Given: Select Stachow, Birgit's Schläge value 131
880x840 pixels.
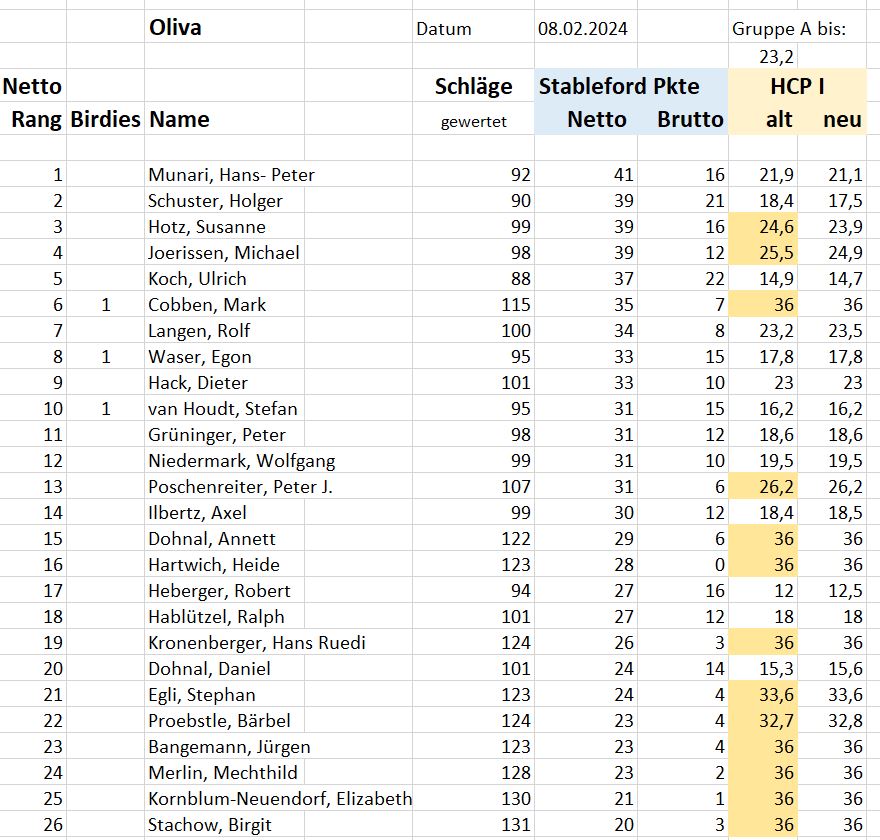Looking at the screenshot, I should pos(515,824).
